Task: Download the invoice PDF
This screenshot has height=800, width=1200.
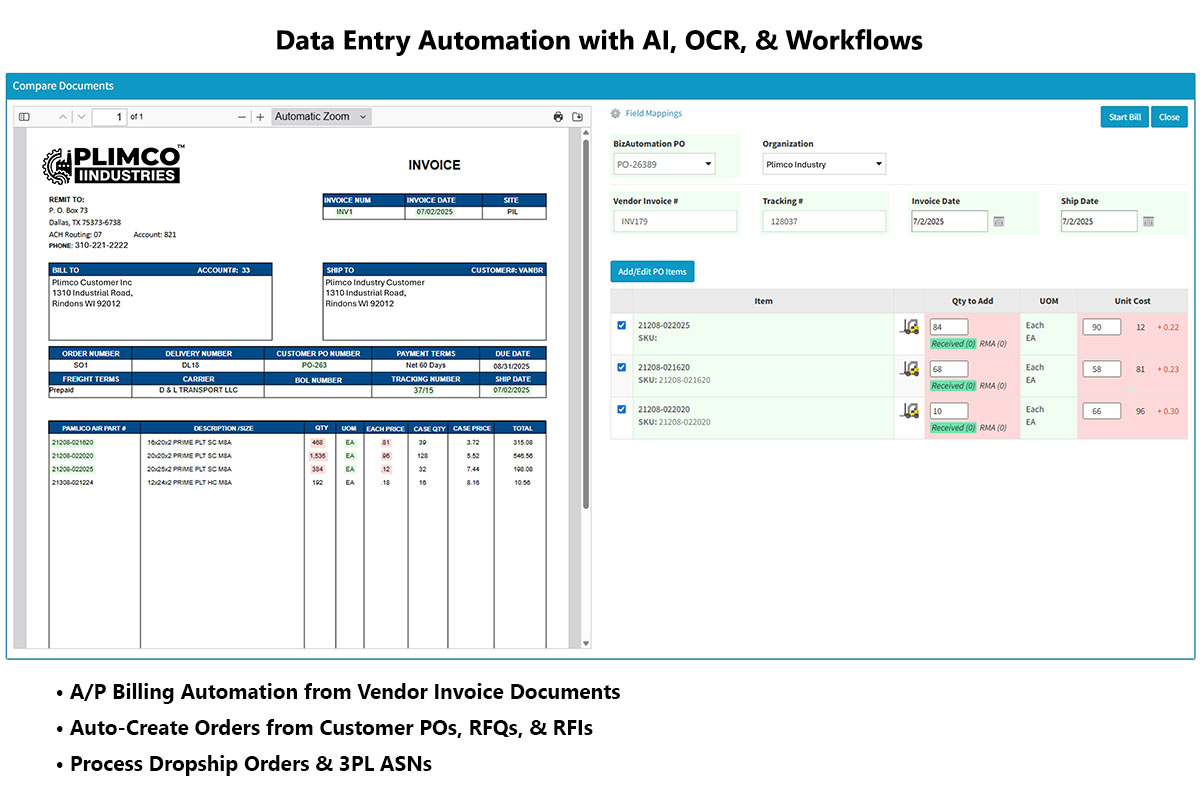Action: 577,117
